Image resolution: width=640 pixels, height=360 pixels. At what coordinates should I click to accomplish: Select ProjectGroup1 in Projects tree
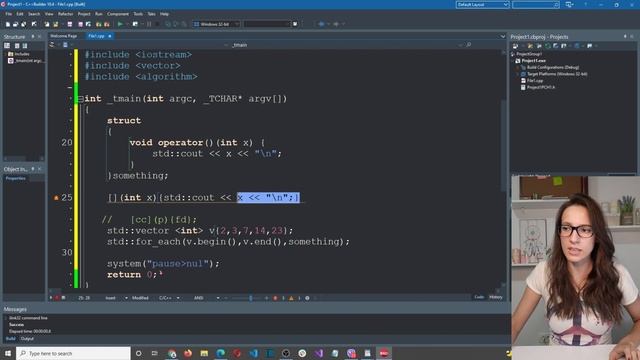(x=529, y=54)
